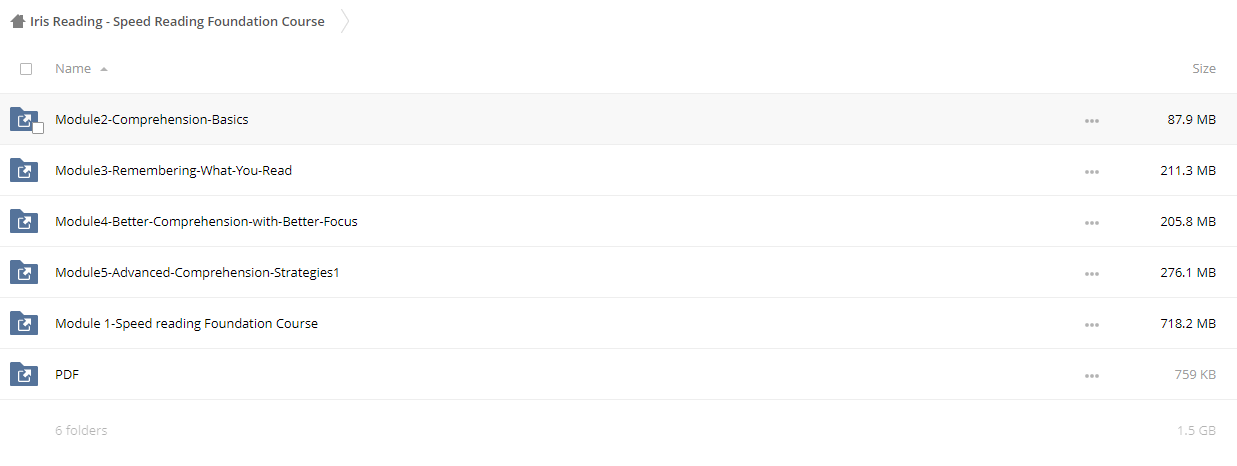Open the three-dot menu for the PDF folder
Screen dimensions: 1237x466
(1091, 375)
